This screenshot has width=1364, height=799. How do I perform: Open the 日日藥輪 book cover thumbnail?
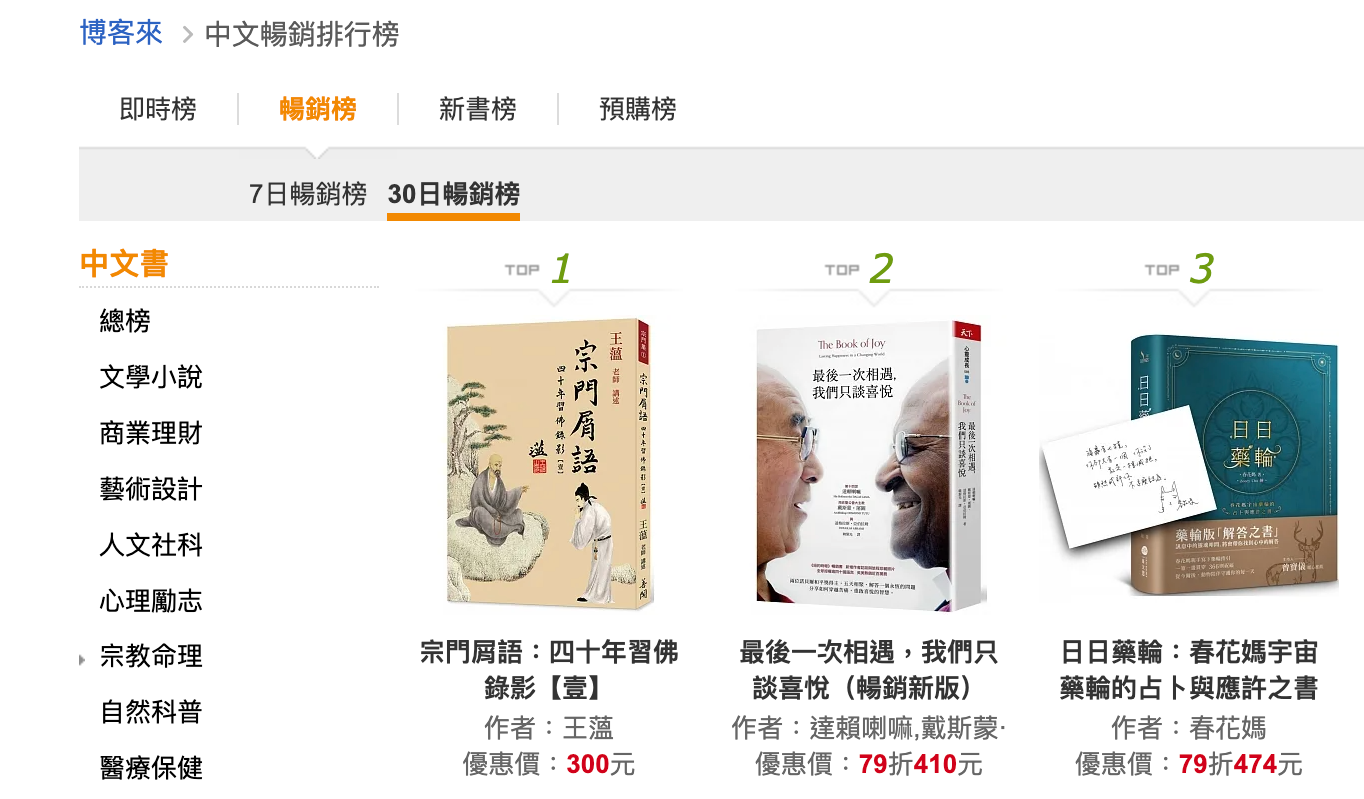[x=1189, y=465]
